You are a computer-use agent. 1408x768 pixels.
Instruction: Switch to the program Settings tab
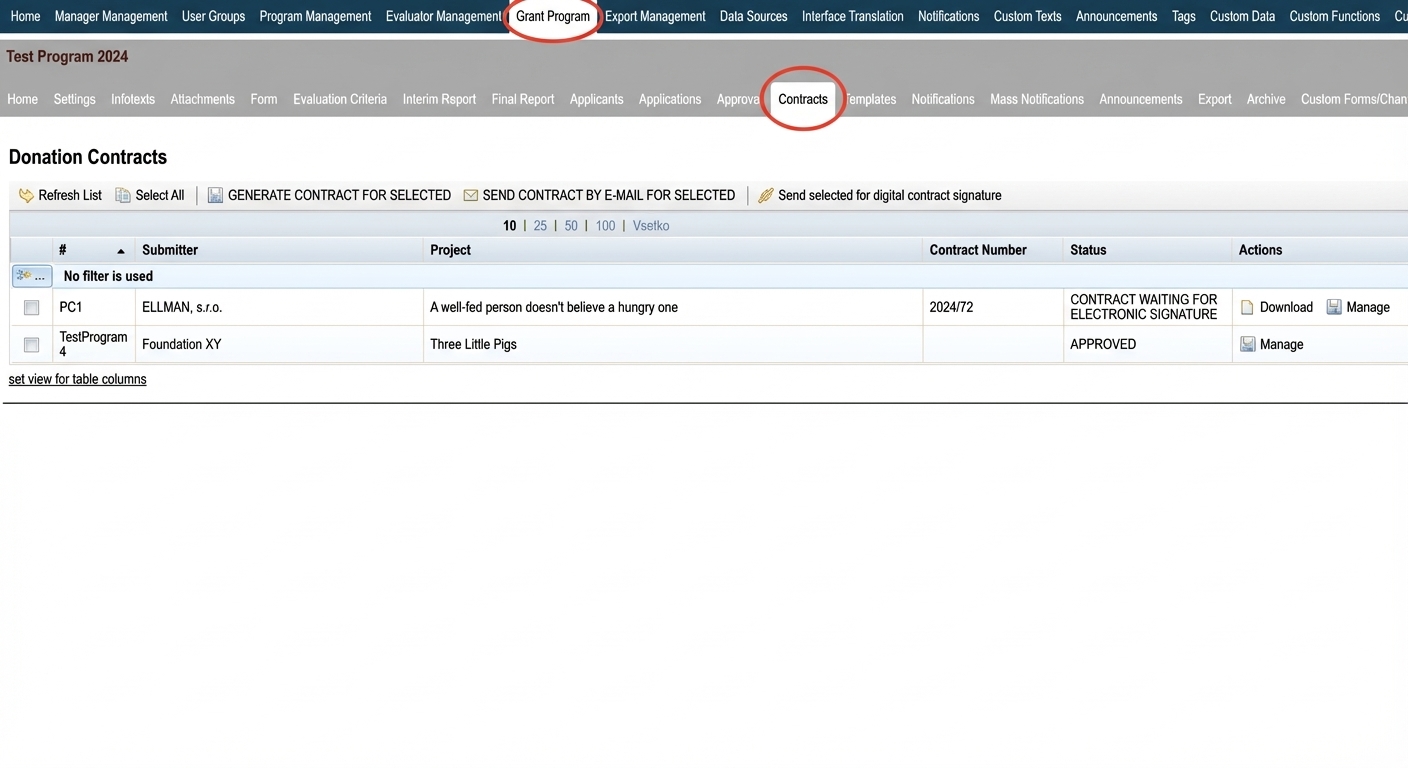74,99
